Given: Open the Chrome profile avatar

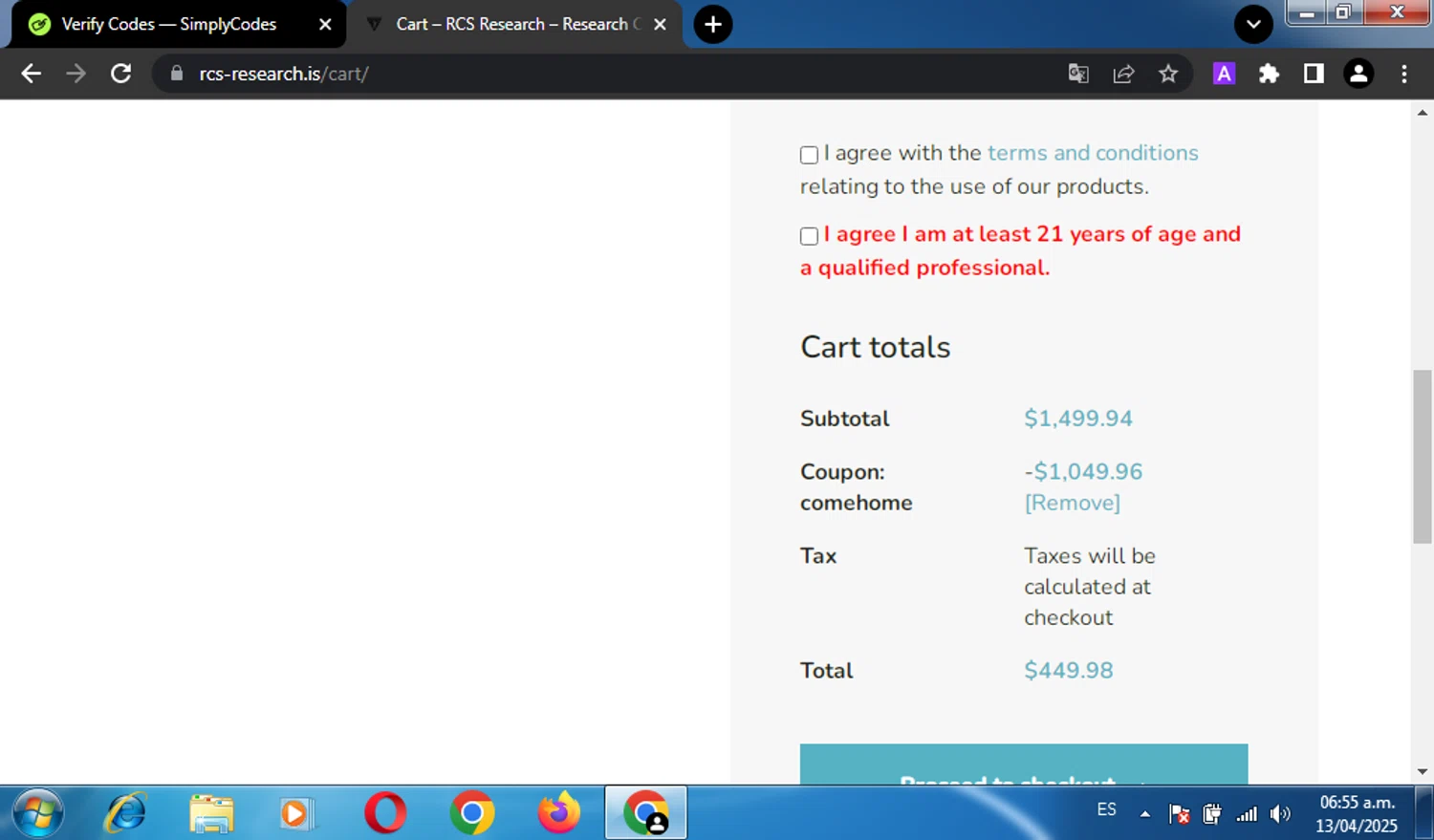Looking at the screenshot, I should click(1358, 74).
